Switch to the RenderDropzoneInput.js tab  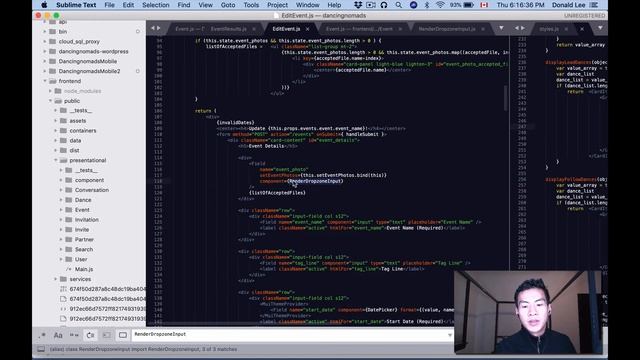(x=447, y=29)
